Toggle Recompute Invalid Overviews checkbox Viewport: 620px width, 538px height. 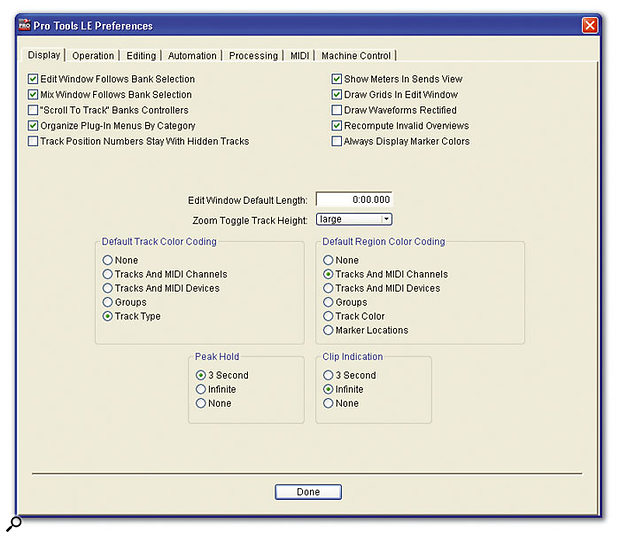pyautogui.click(x=336, y=126)
